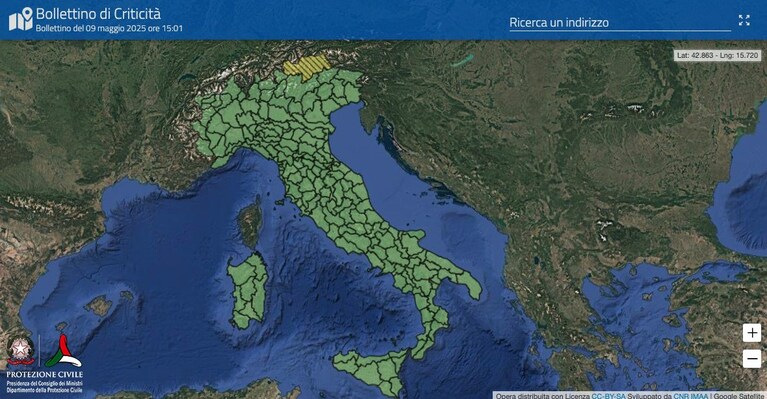This screenshot has width=767, height=399.
Task: Open the CC-BY-SA license link
Action: tap(608, 396)
